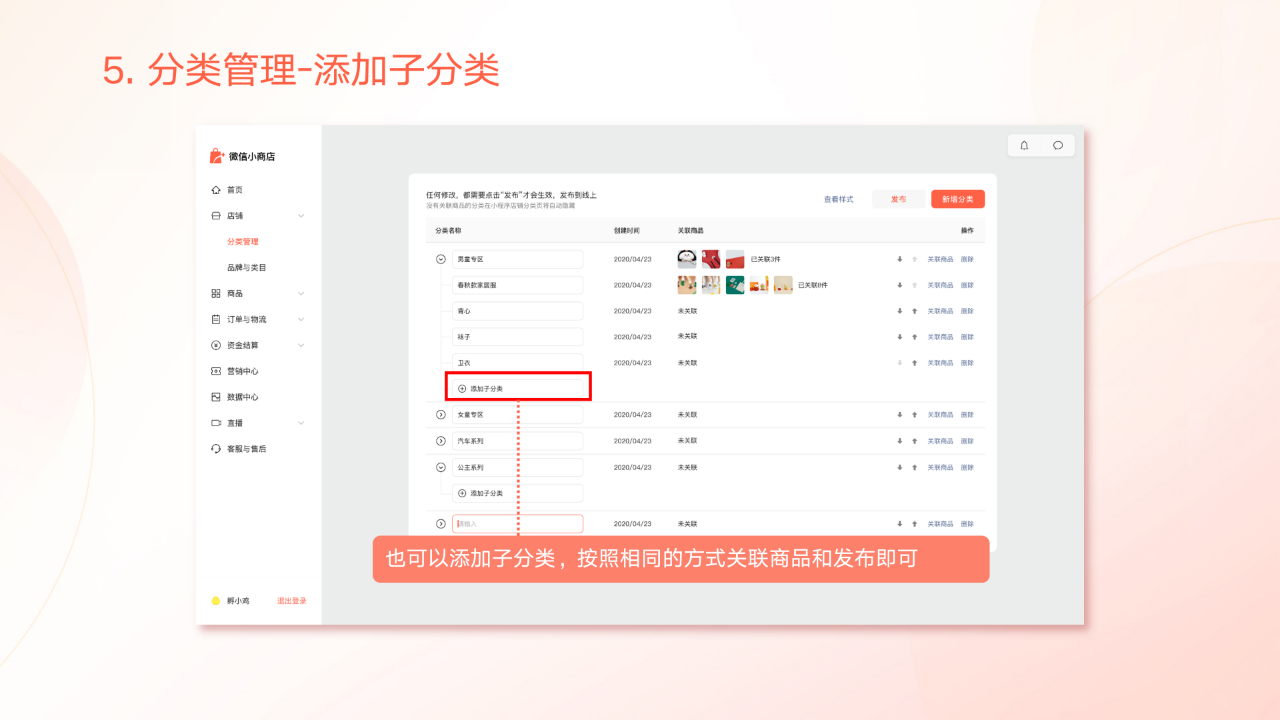The height and width of the screenshot is (720, 1280).
Task: Expand the 女童专区 category
Action: click(441, 415)
